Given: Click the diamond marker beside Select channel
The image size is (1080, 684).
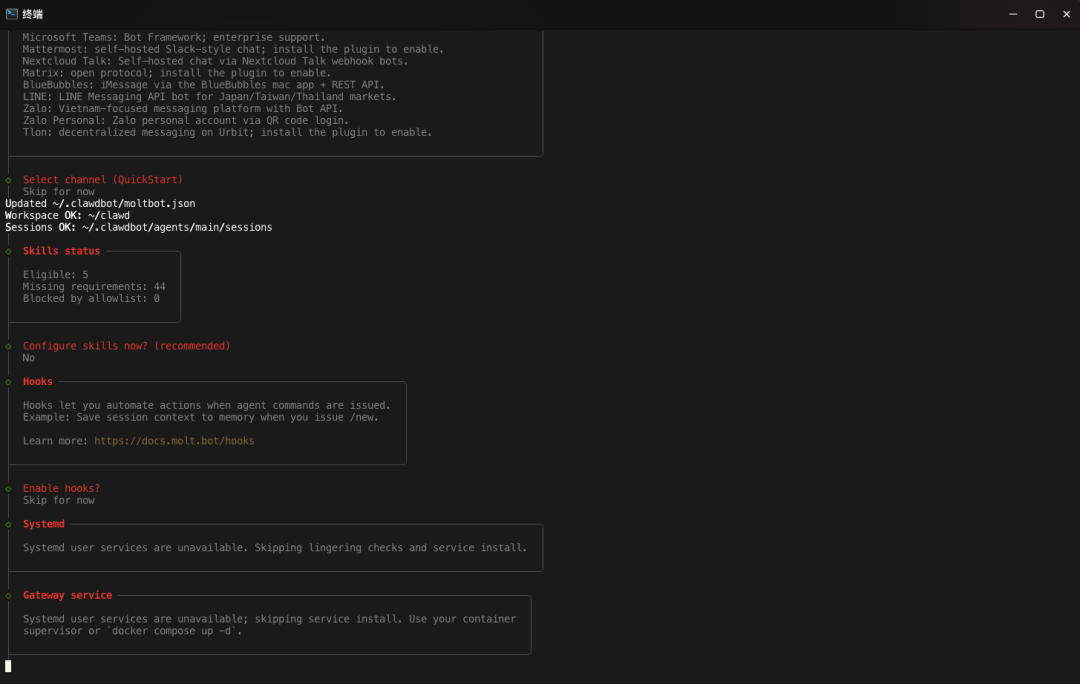Looking at the screenshot, I should [x=9, y=180].
